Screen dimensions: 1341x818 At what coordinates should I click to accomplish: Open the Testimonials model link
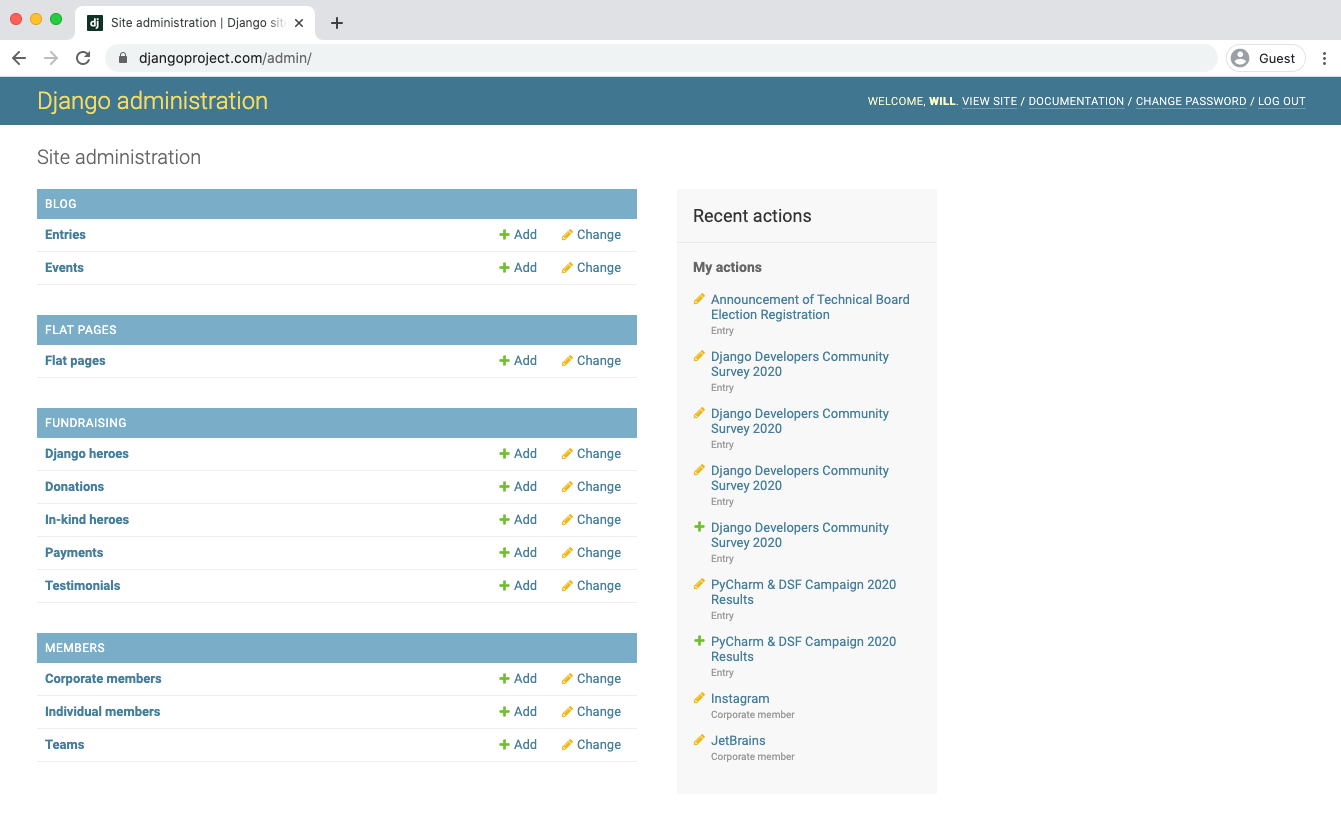(82, 586)
